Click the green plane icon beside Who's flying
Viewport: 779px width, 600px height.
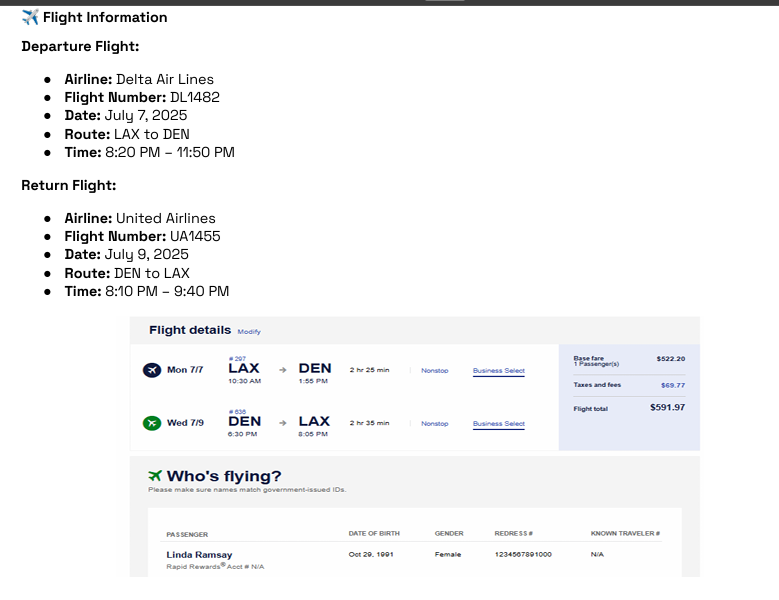coord(154,476)
